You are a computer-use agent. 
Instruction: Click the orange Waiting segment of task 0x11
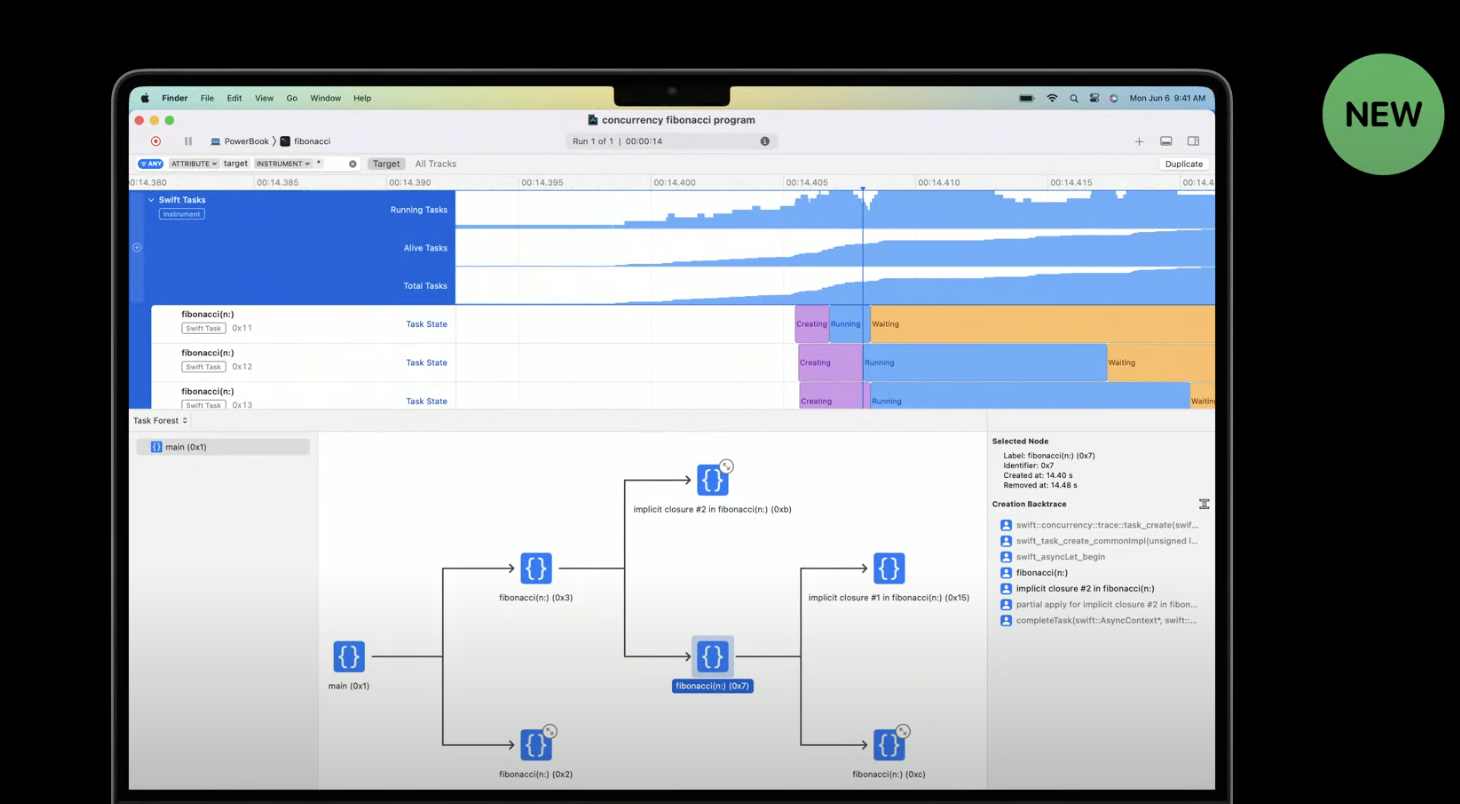[1042, 324]
